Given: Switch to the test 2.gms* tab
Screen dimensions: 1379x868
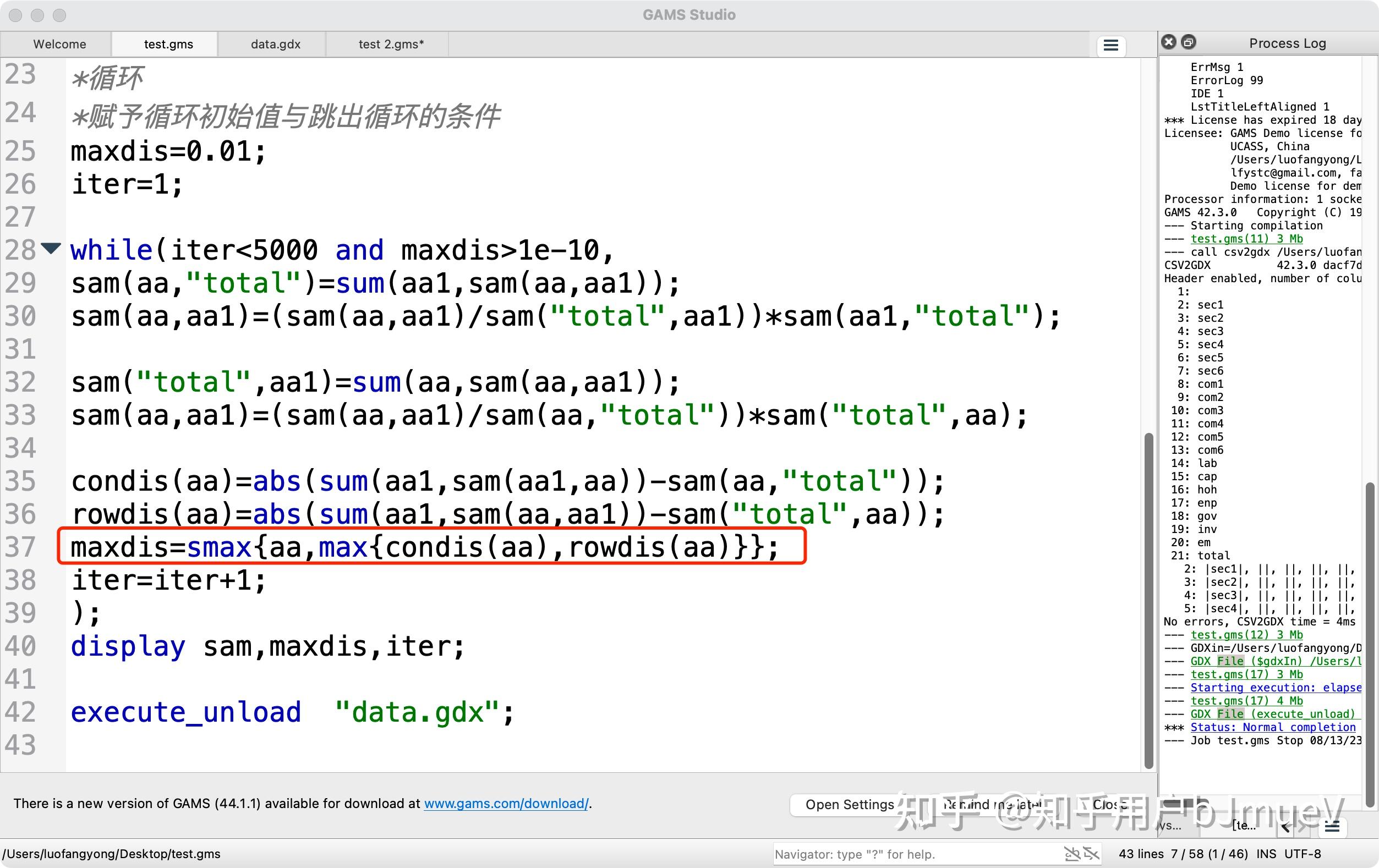Looking at the screenshot, I should (x=391, y=44).
